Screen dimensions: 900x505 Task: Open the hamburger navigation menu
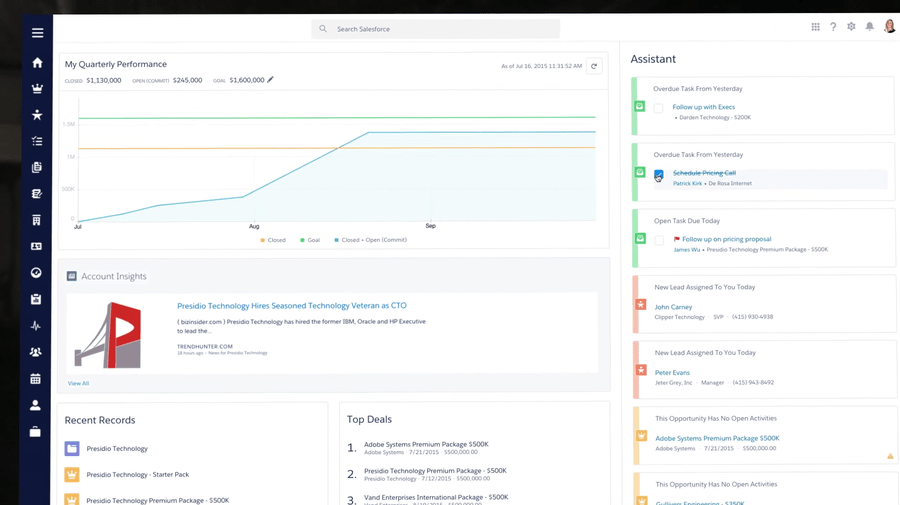[37, 33]
